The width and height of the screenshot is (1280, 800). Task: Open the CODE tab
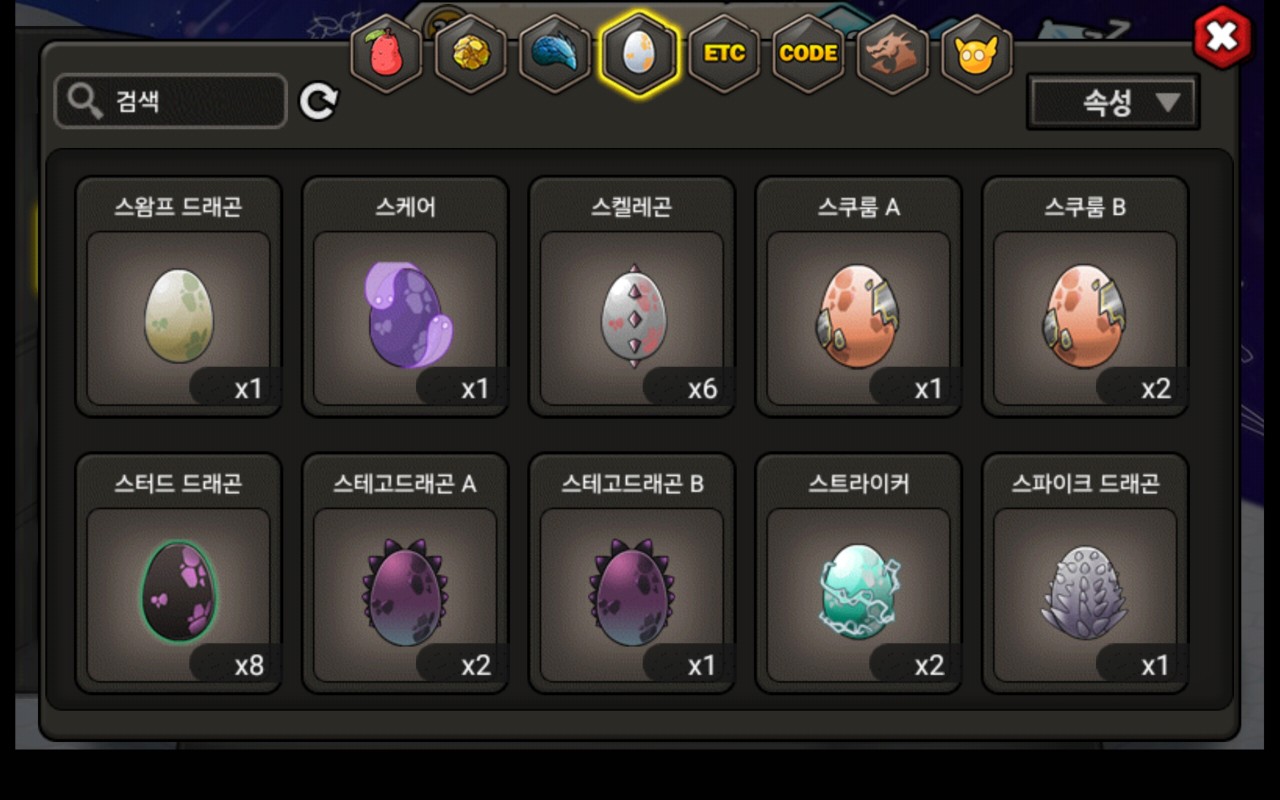[808, 54]
